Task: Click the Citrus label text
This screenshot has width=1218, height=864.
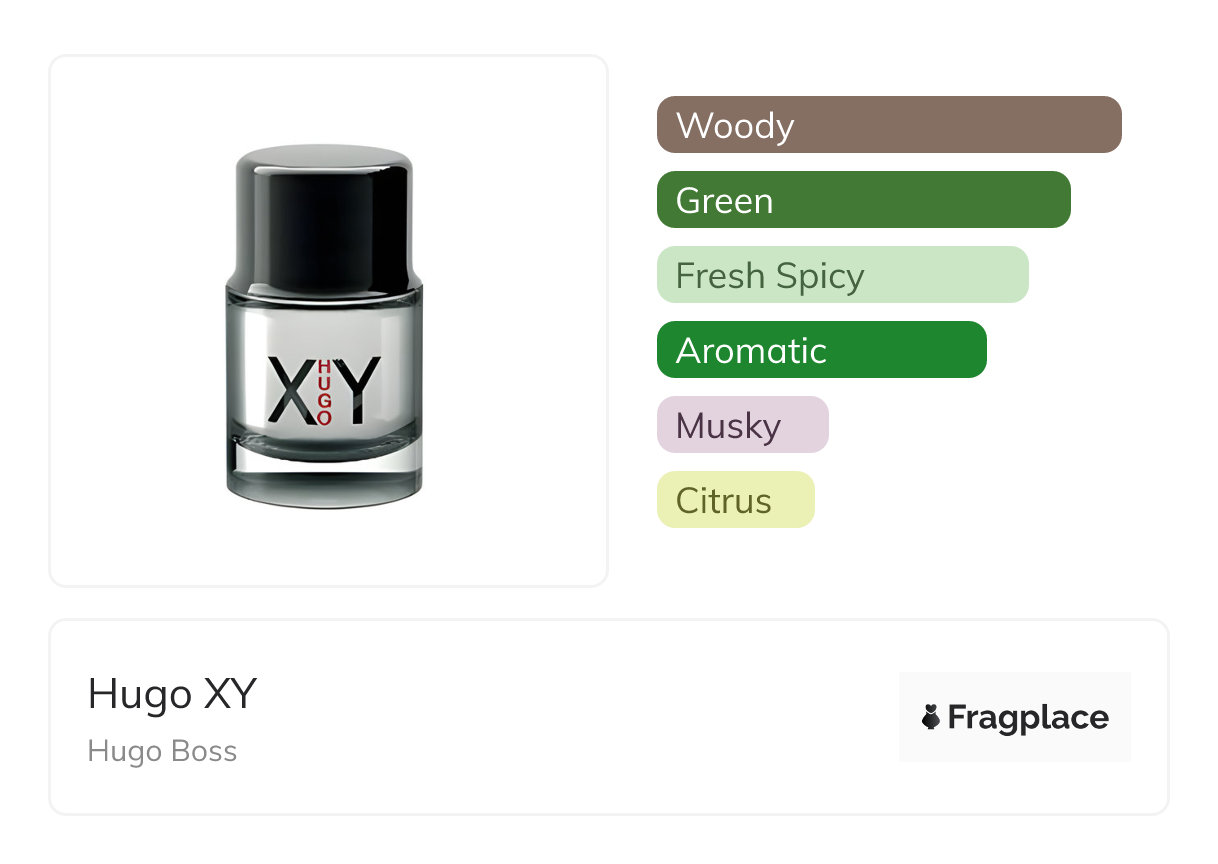Action: click(724, 501)
